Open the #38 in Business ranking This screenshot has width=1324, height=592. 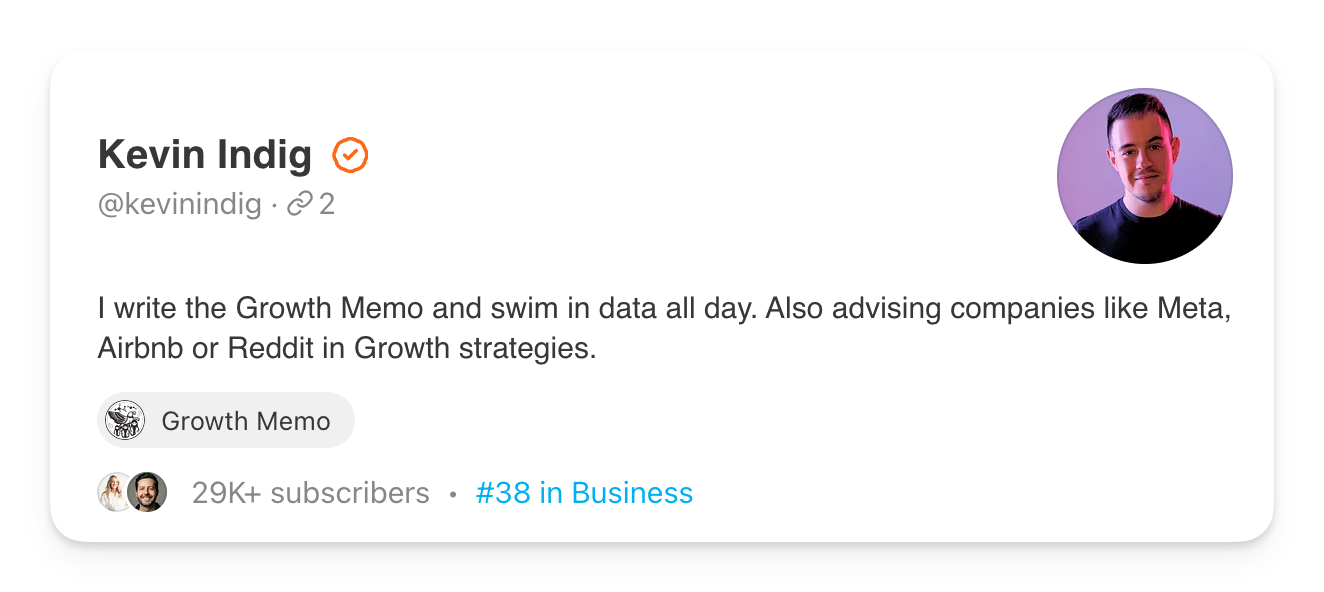tap(584, 493)
